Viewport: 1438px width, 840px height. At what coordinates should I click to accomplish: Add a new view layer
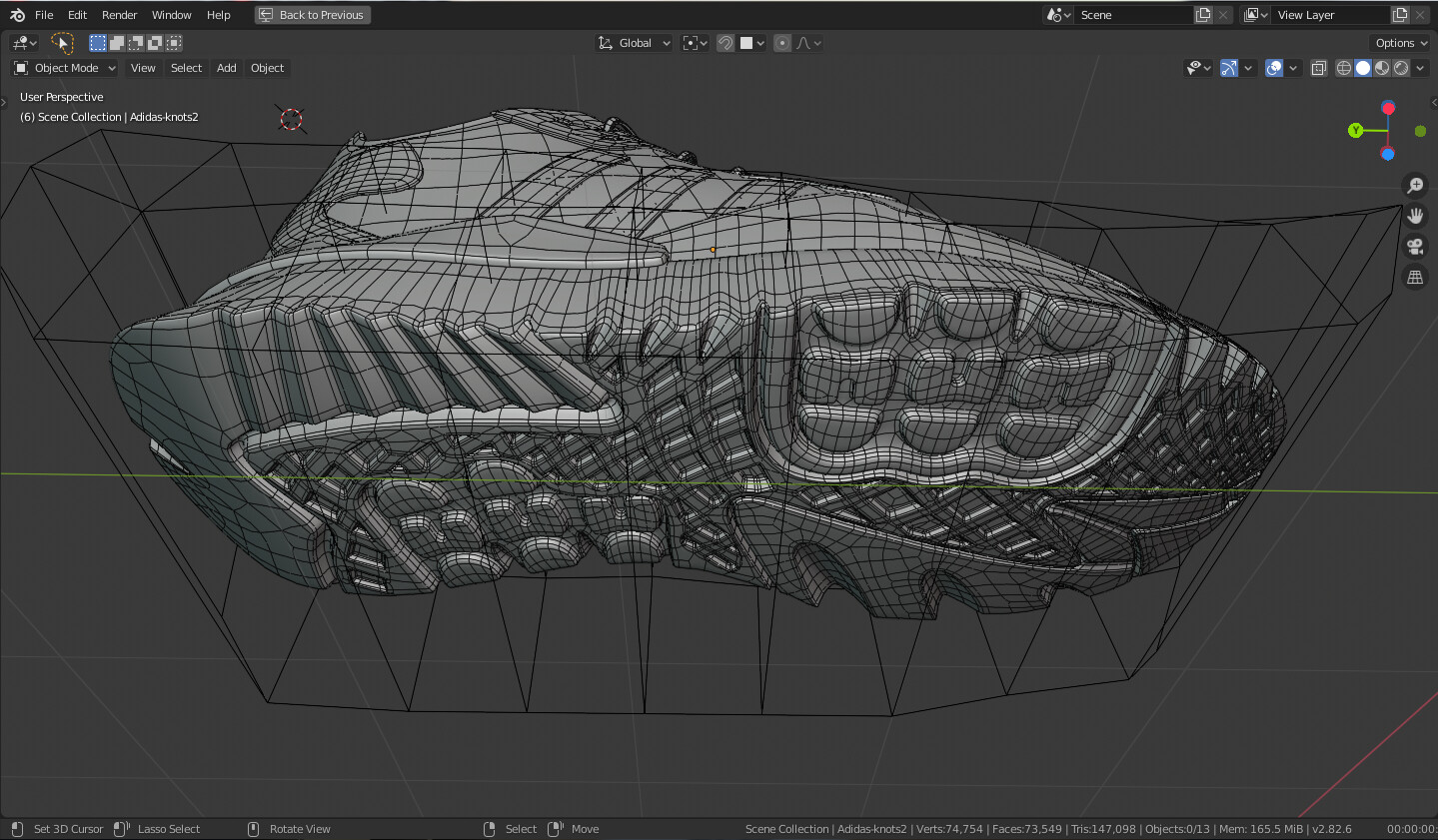click(x=1401, y=15)
